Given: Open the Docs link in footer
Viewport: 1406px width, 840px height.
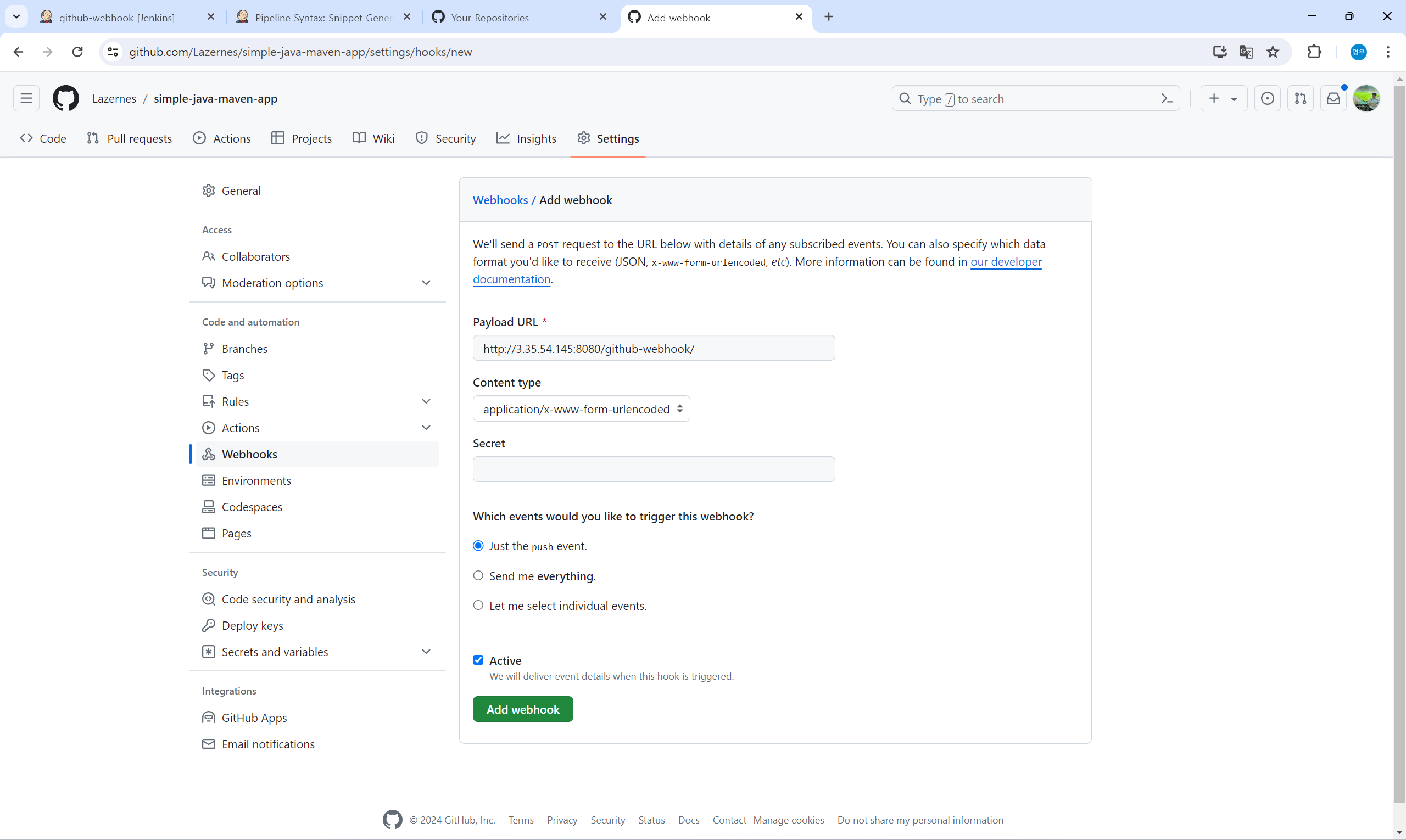Looking at the screenshot, I should (x=689, y=820).
